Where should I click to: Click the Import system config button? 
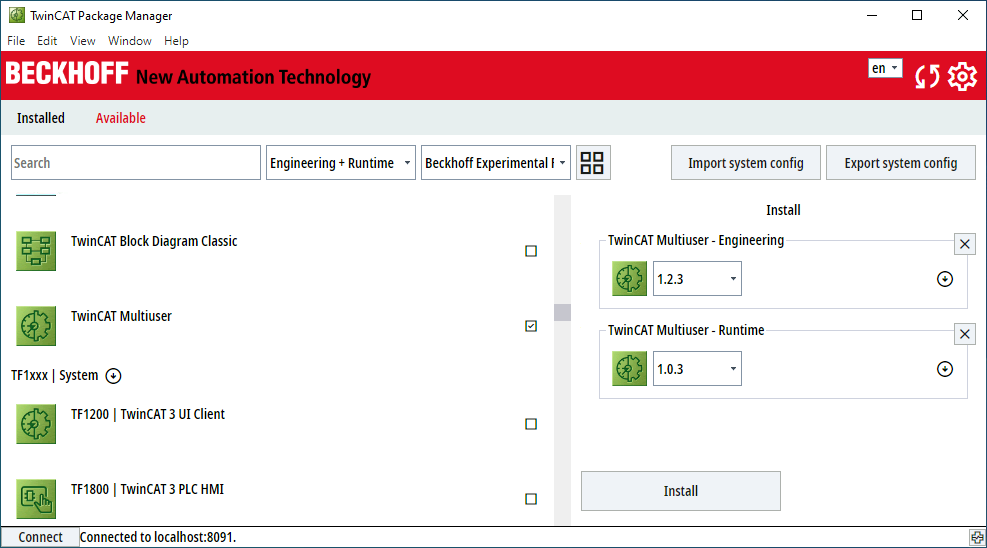click(745, 163)
